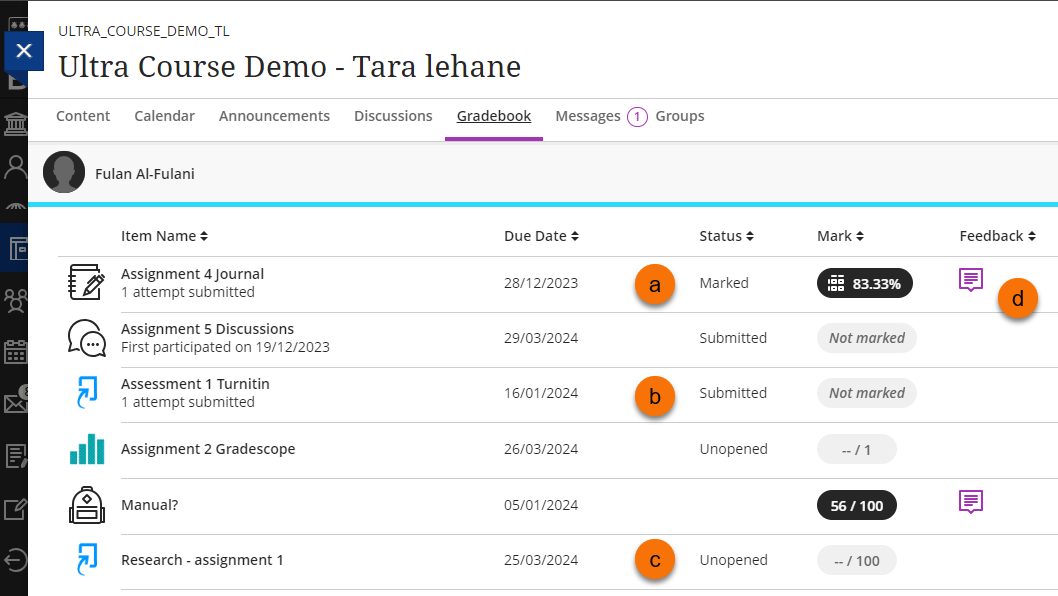
Task: Open the Assignment 4 Journal feedback icon
Action: pyautogui.click(x=970, y=280)
